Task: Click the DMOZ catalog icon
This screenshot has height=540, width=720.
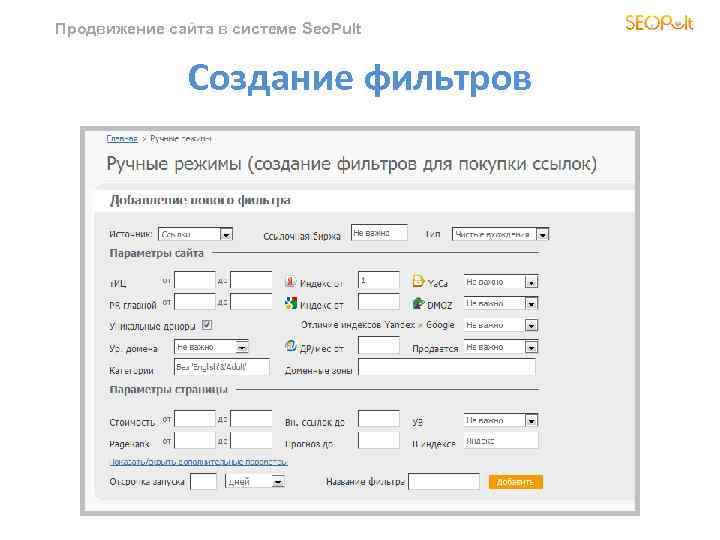Action: [418, 303]
